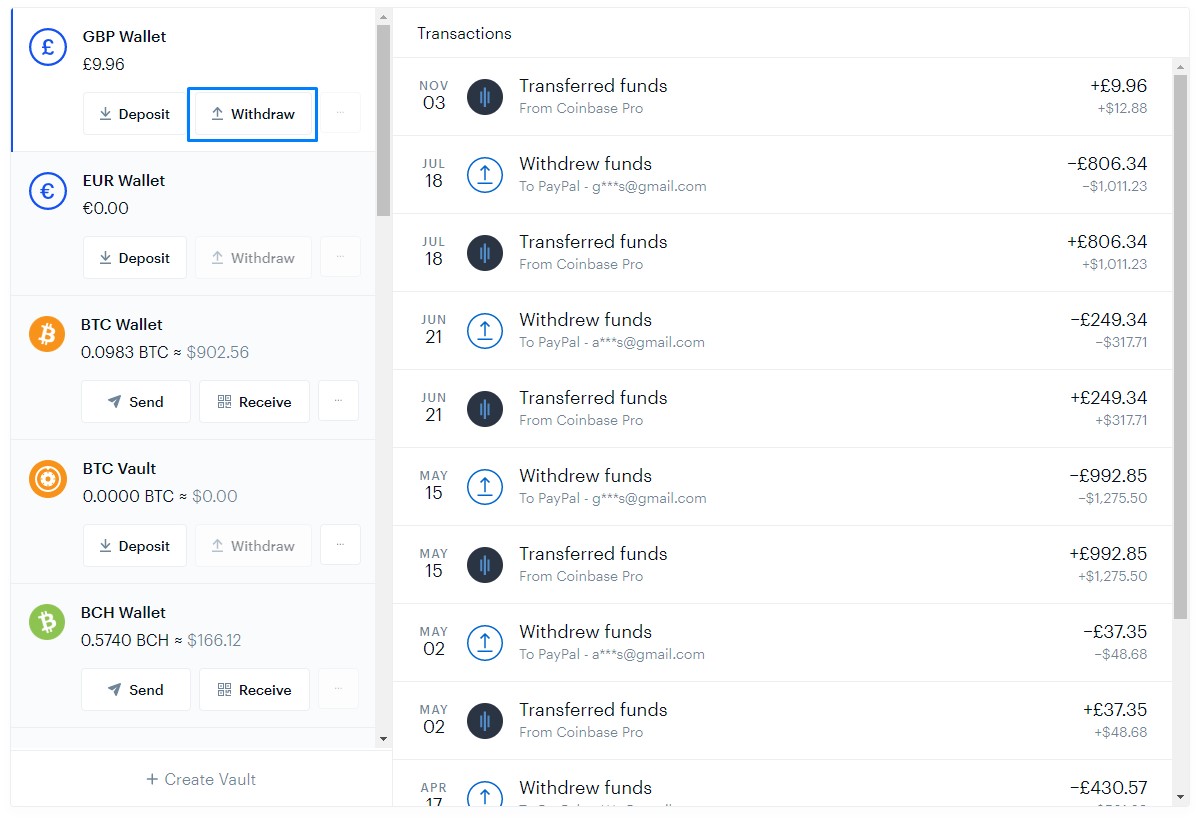
Task: Click the Coinbase Pro icon for the +£806.34 transfer
Action: [x=485, y=253]
